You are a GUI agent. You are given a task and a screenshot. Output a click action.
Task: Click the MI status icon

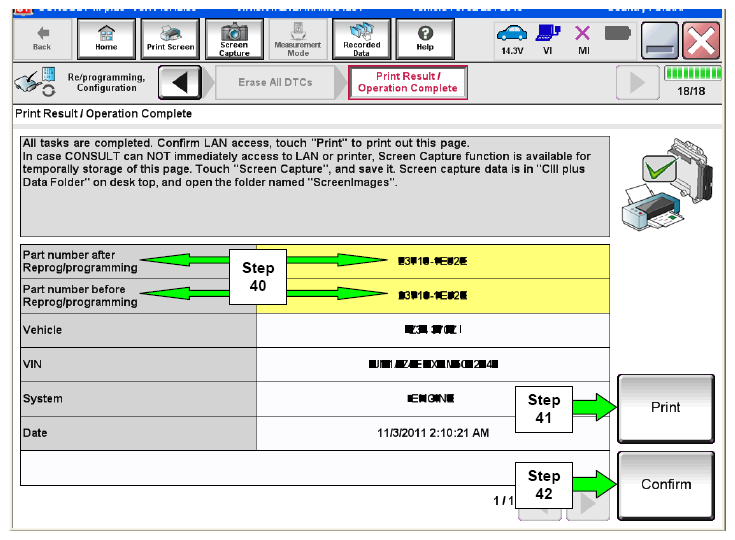tap(583, 37)
